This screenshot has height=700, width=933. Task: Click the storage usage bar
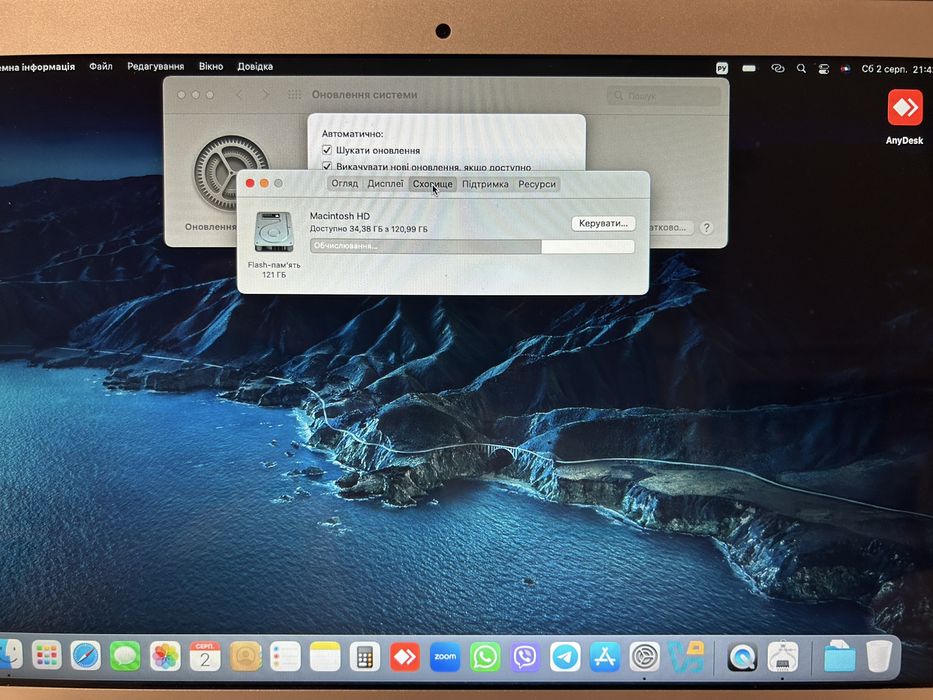[x=472, y=246]
